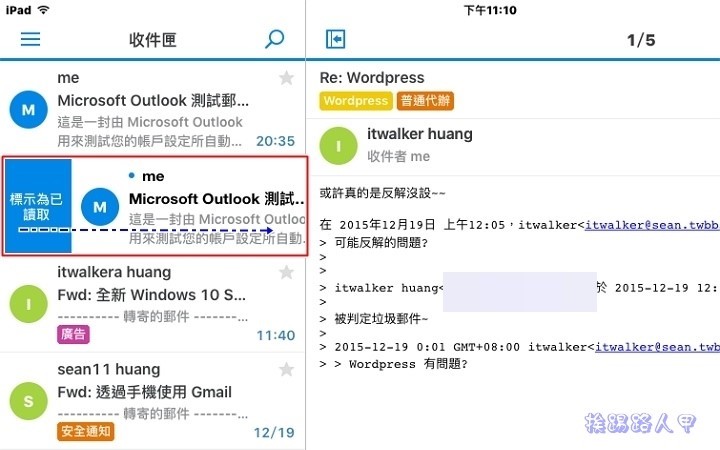Collapse the message list panel icon
The image size is (720, 450).
(x=336, y=39)
